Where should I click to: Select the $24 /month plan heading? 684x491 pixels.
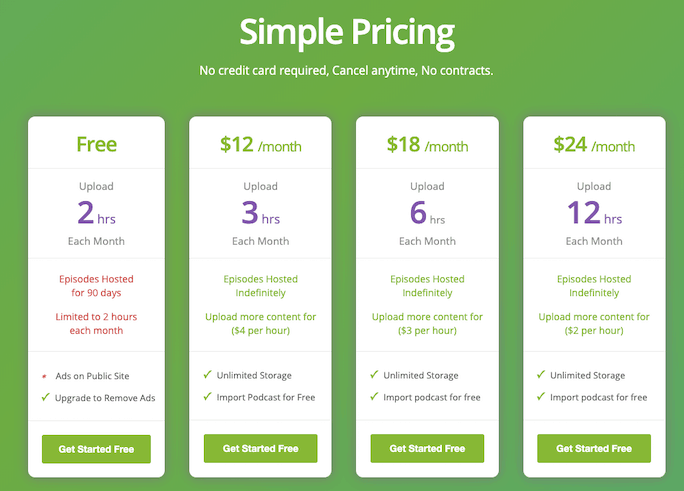tap(594, 144)
